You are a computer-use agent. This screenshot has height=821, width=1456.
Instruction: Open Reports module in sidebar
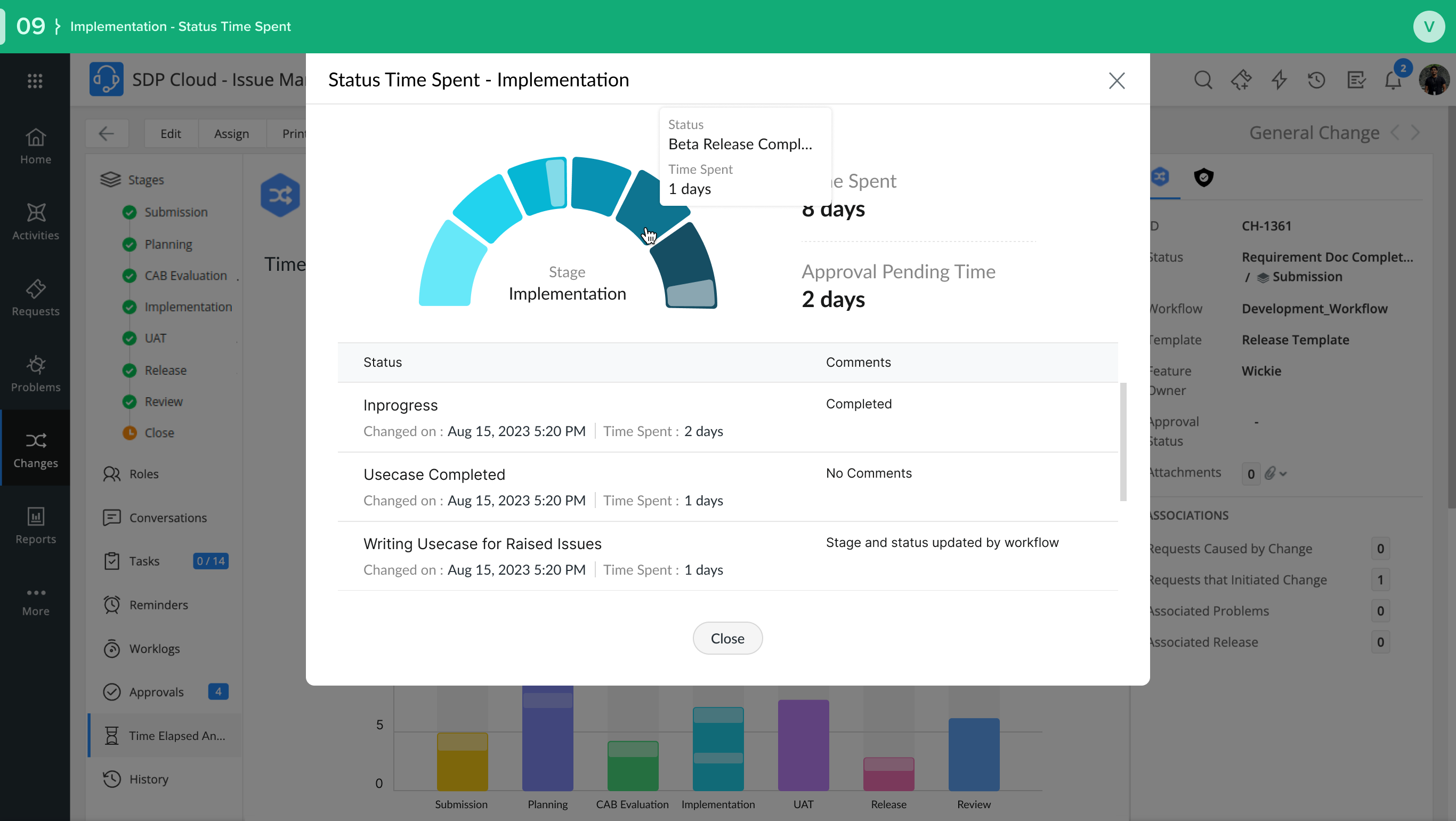tap(35, 526)
